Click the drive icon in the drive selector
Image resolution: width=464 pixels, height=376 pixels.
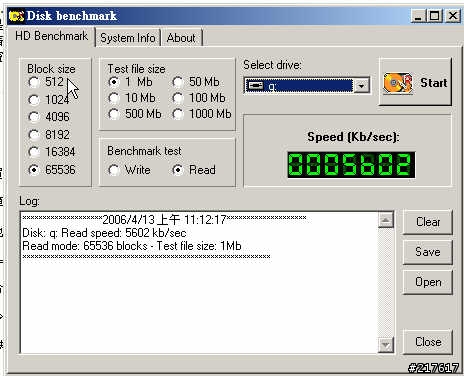(255, 86)
